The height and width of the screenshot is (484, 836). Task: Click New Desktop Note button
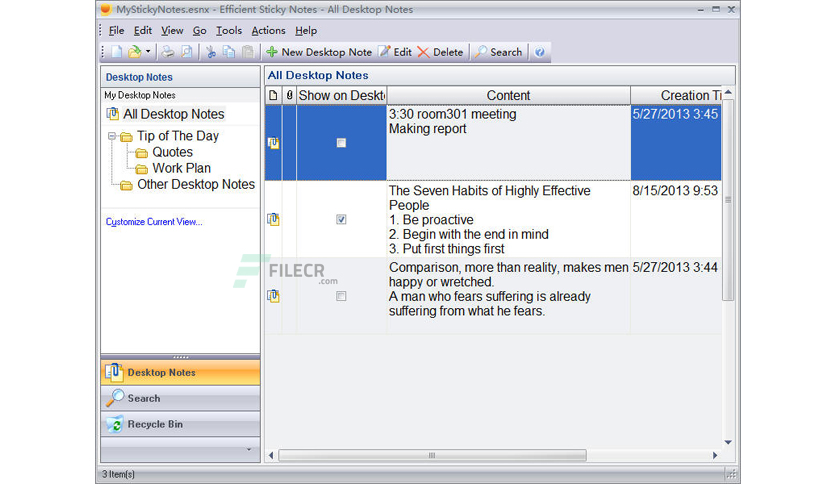[319, 52]
